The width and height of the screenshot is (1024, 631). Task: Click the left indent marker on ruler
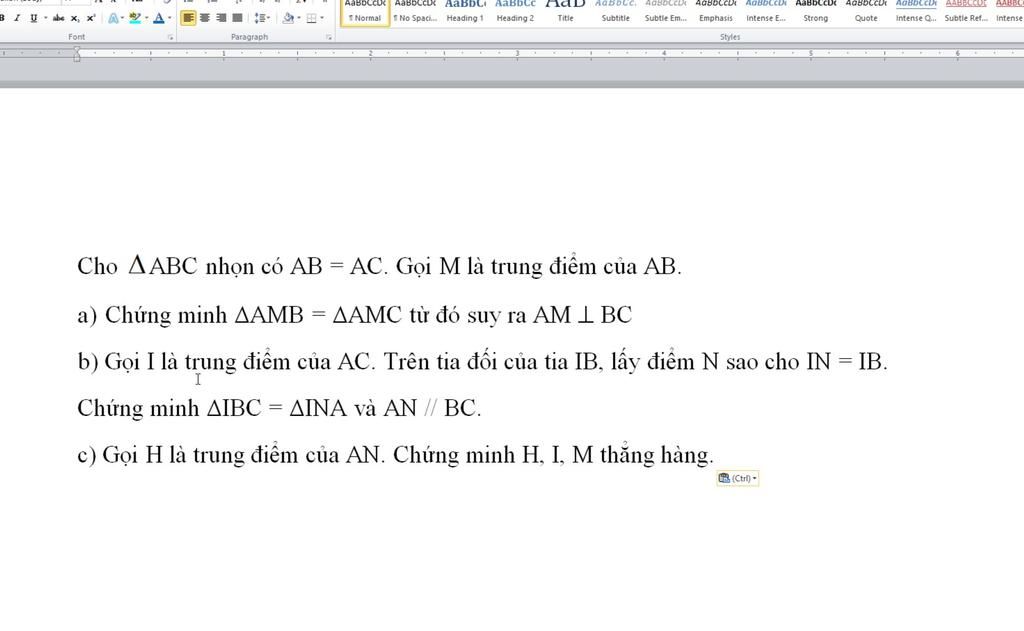tap(77, 56)
